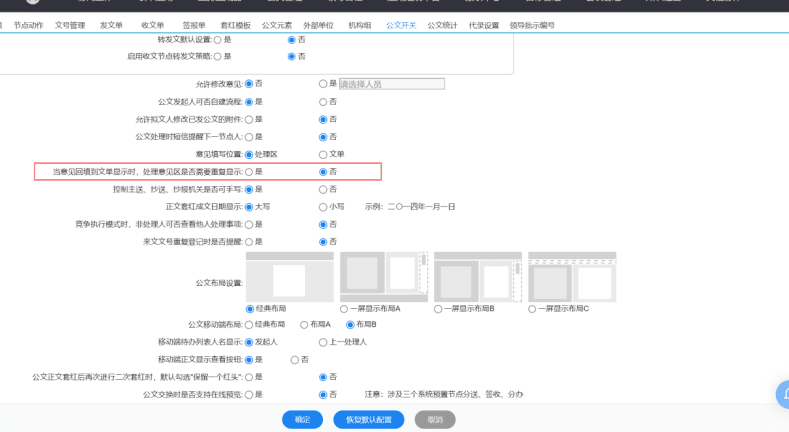Enable 来文文号重复登记时是否提醒 with 是

click(x=249, y=242)
